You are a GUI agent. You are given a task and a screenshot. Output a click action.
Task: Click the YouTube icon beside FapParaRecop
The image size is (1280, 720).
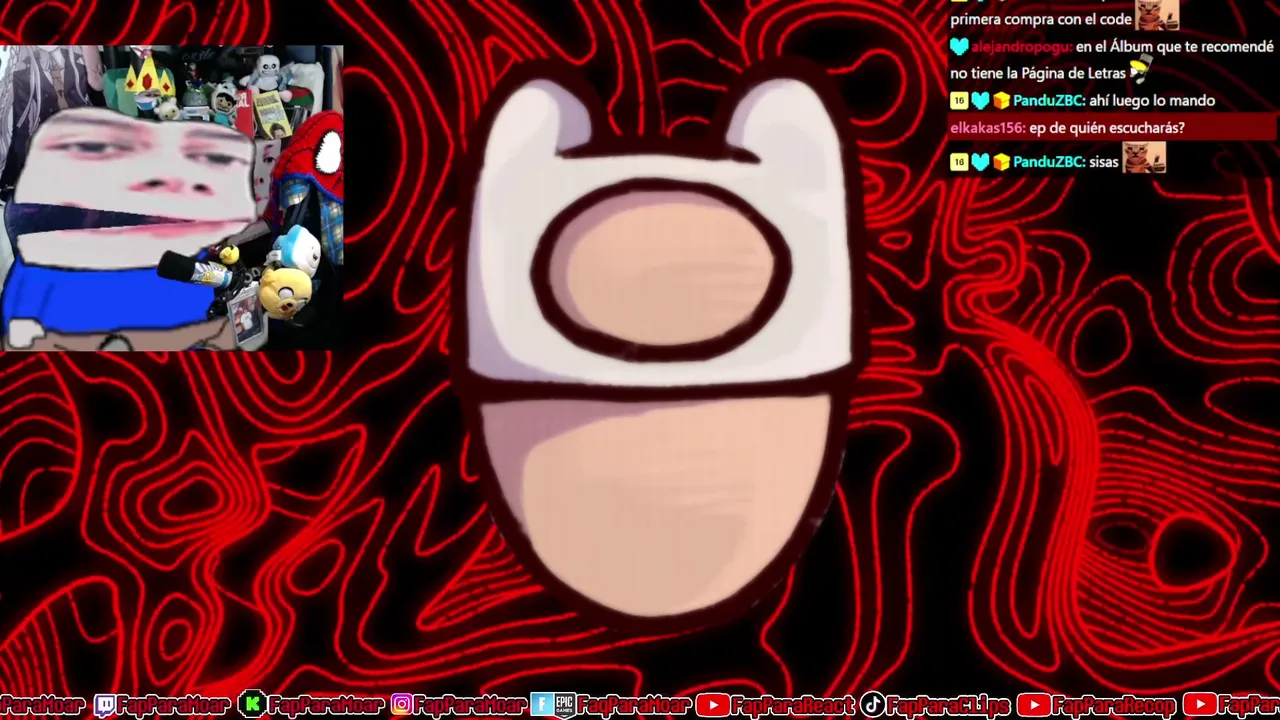(x=1033, y=705)
